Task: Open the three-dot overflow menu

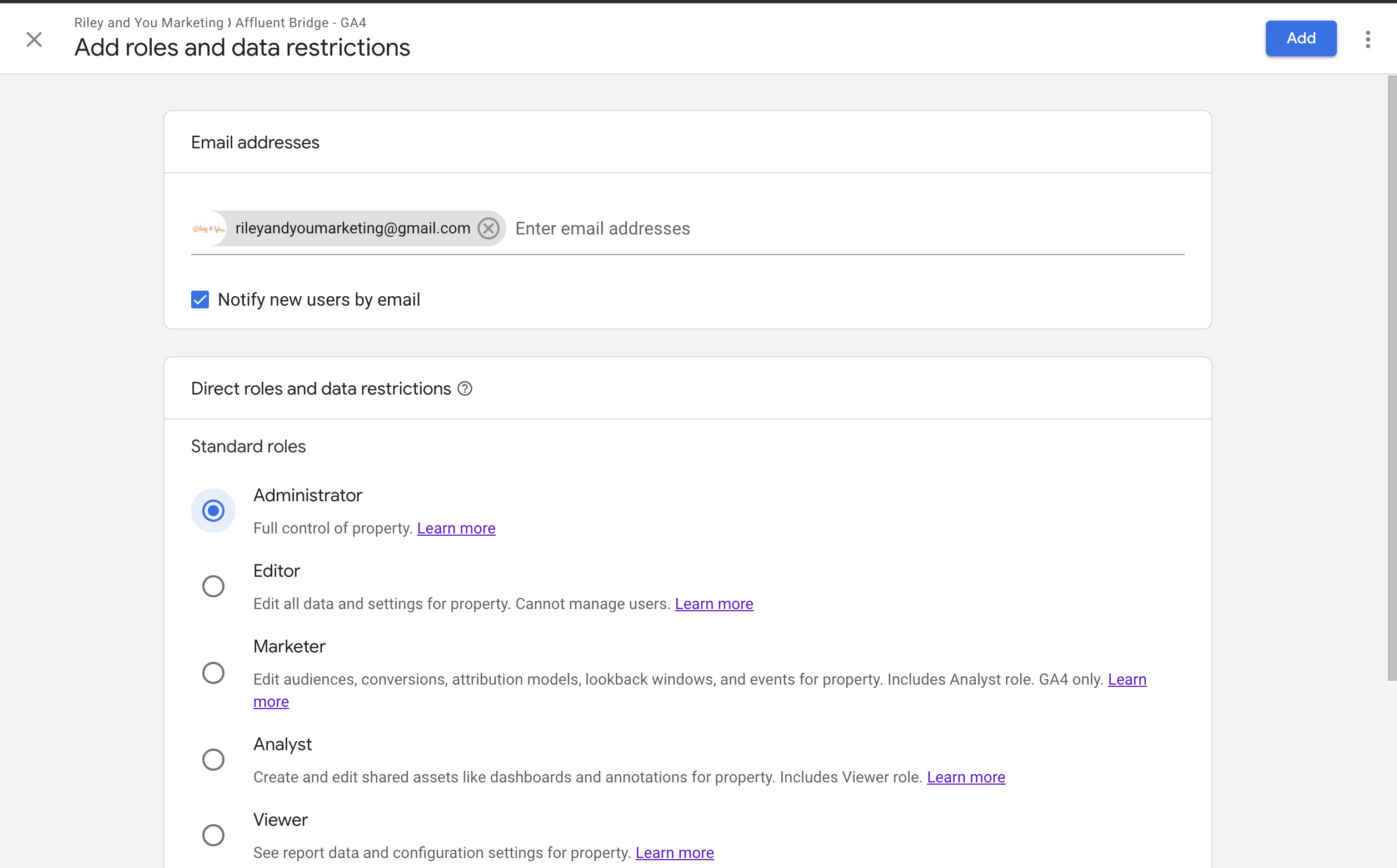Action: coord(1369,38)
